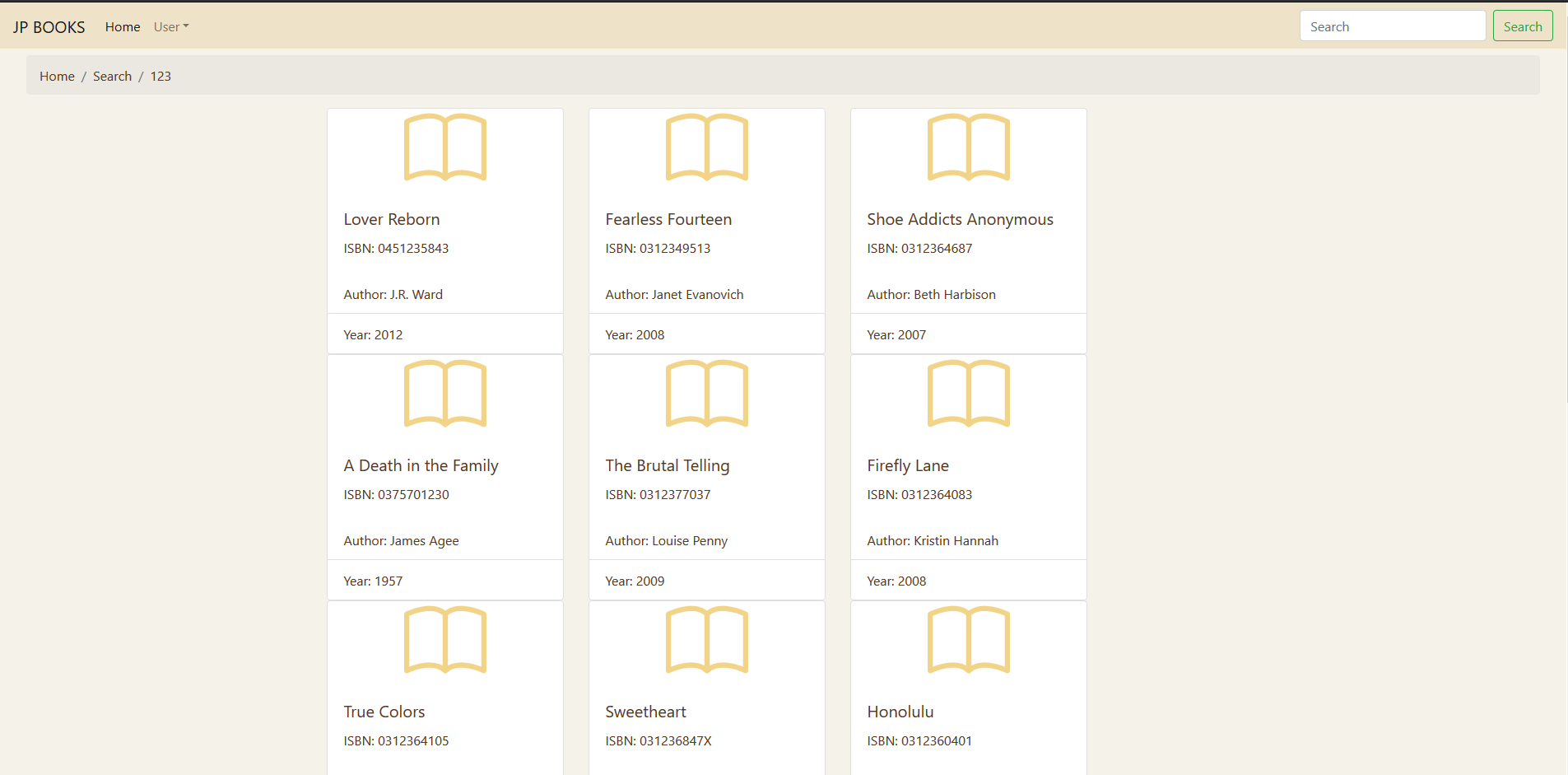Select ISBN: 0312377037 text
The image size is (1568, 775).
pyautogui.click(x=658, y=494)
